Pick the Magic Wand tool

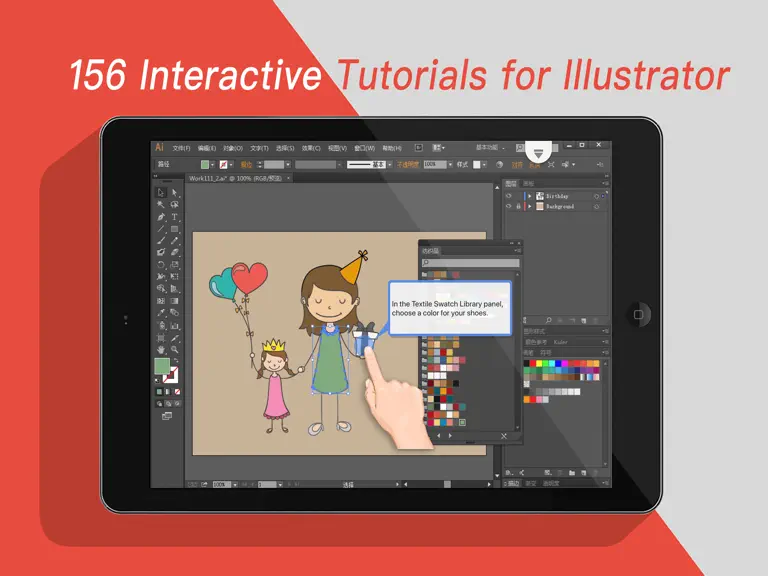pos(161,205)
